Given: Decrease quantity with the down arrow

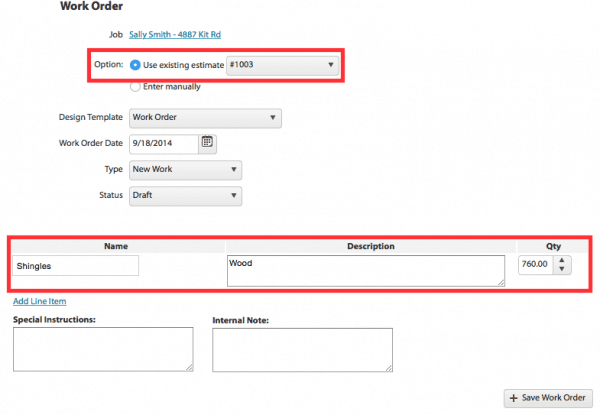Looking at the screenshot, I should [x=562, y=269].
